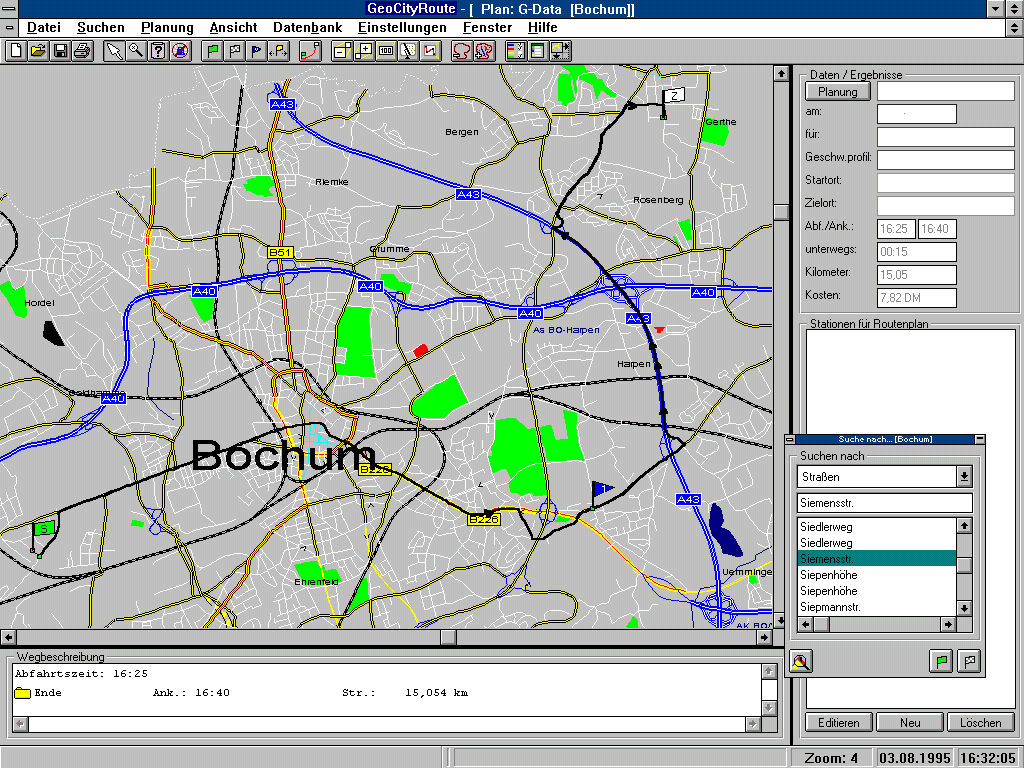Click the blue pennant flag toolbar icon
1024x768 pixels.
[x=257, y=50]
